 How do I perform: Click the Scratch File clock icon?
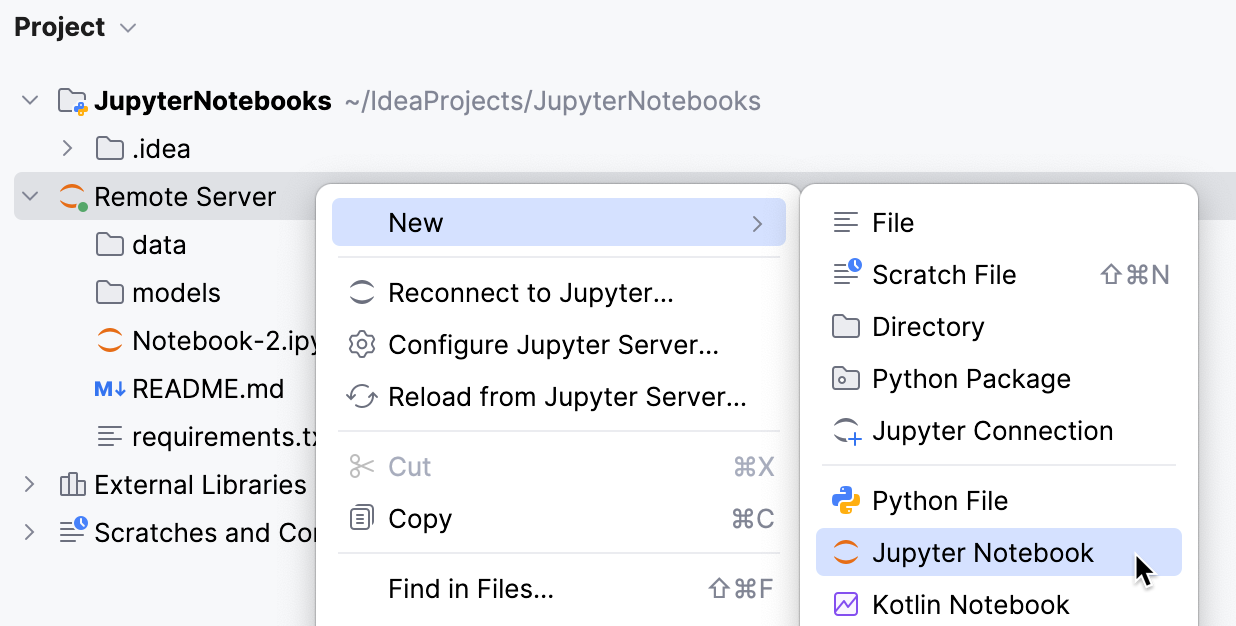pos(845,274)
